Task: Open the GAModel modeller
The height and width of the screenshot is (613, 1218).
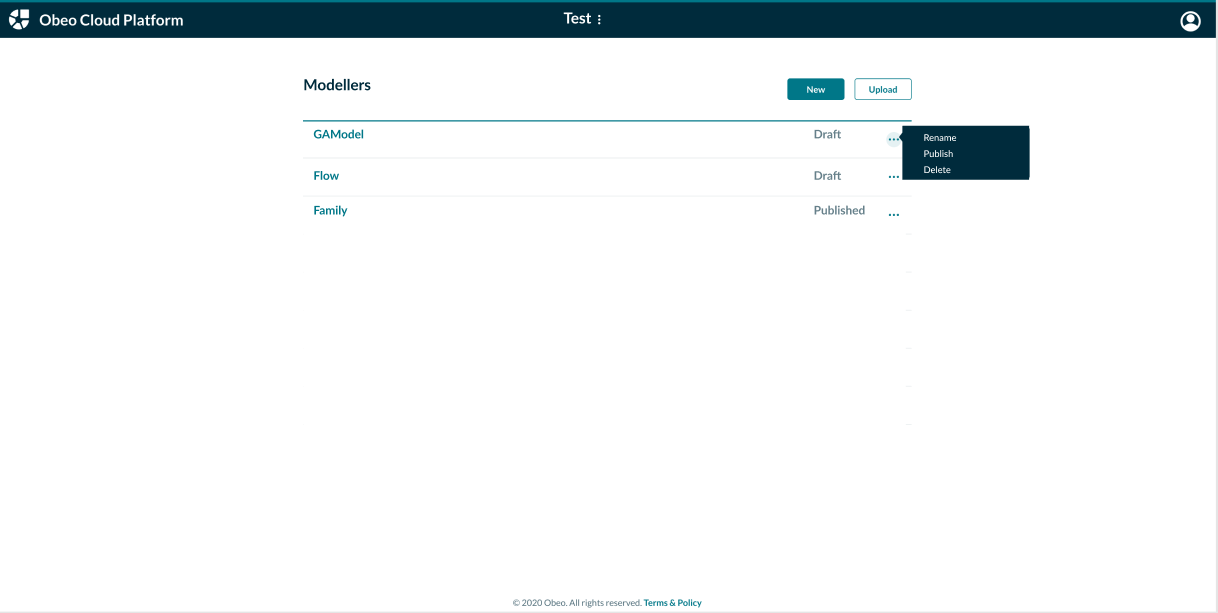Action: [x=338, y=133]
